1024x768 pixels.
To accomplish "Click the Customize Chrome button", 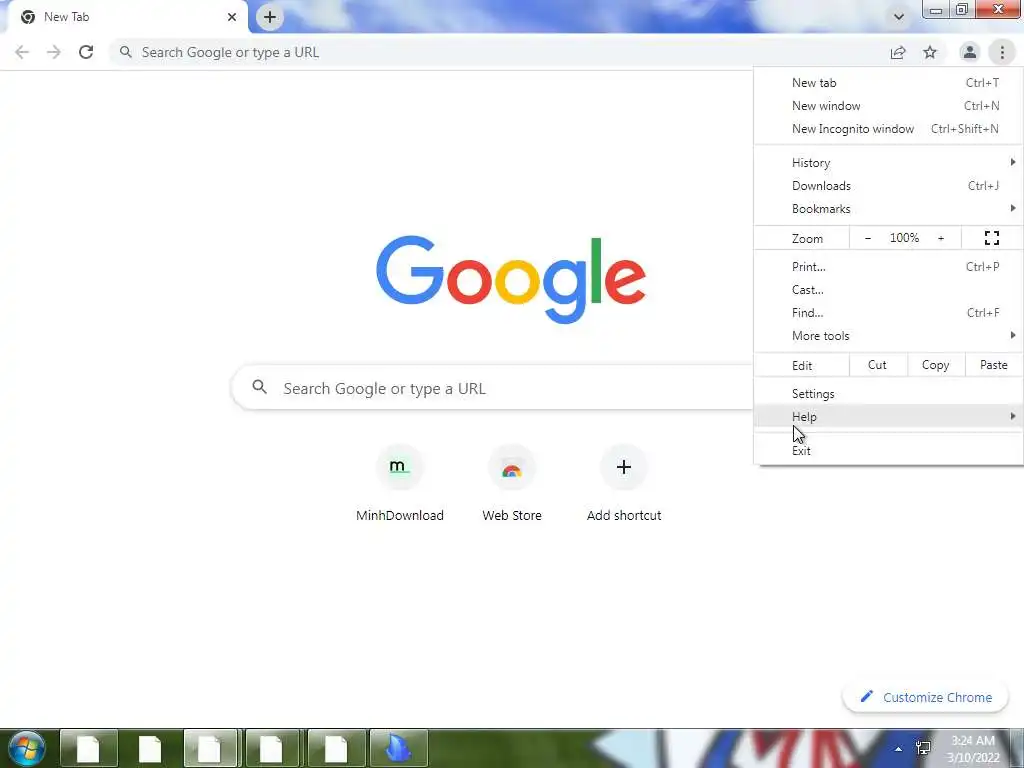I will click(926, 697).
